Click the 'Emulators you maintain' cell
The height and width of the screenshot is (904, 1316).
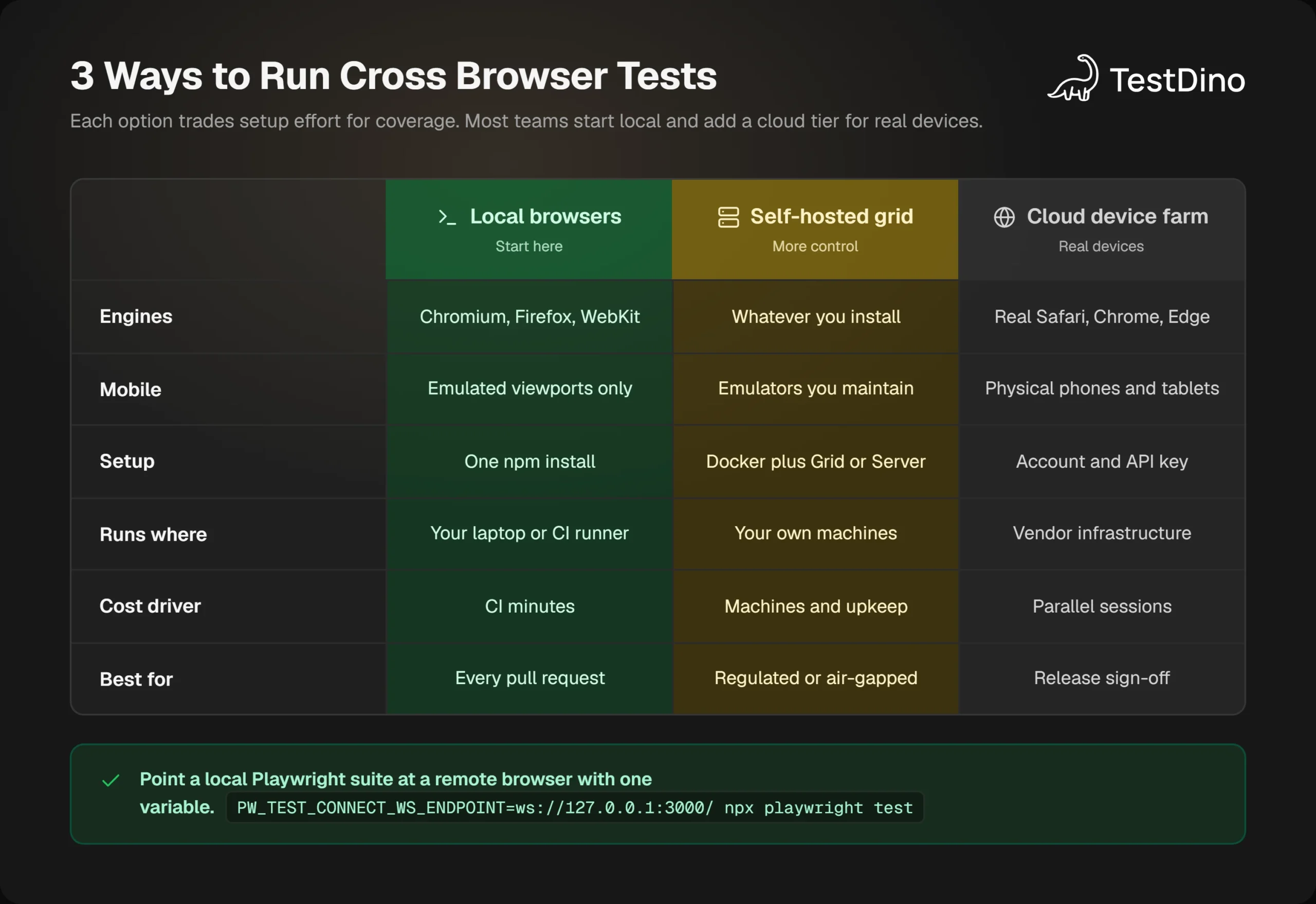(x=816, y=388)
